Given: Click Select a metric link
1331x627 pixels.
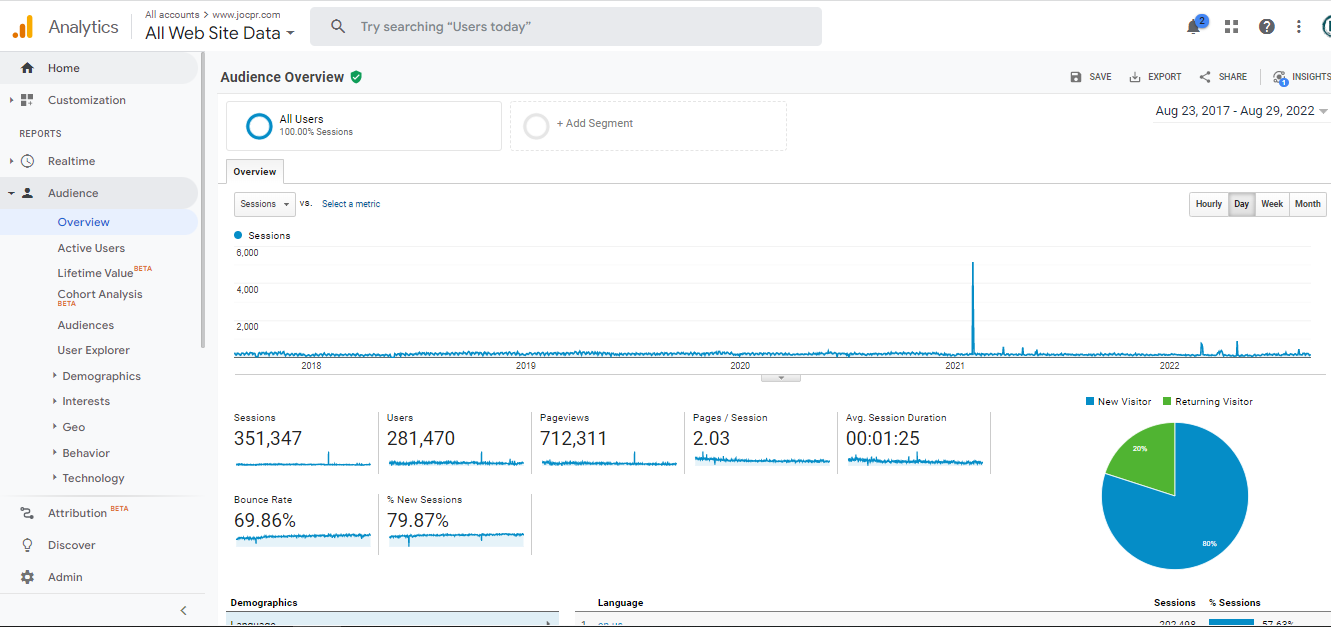Looking at the screenshot, I should (351, 204).
